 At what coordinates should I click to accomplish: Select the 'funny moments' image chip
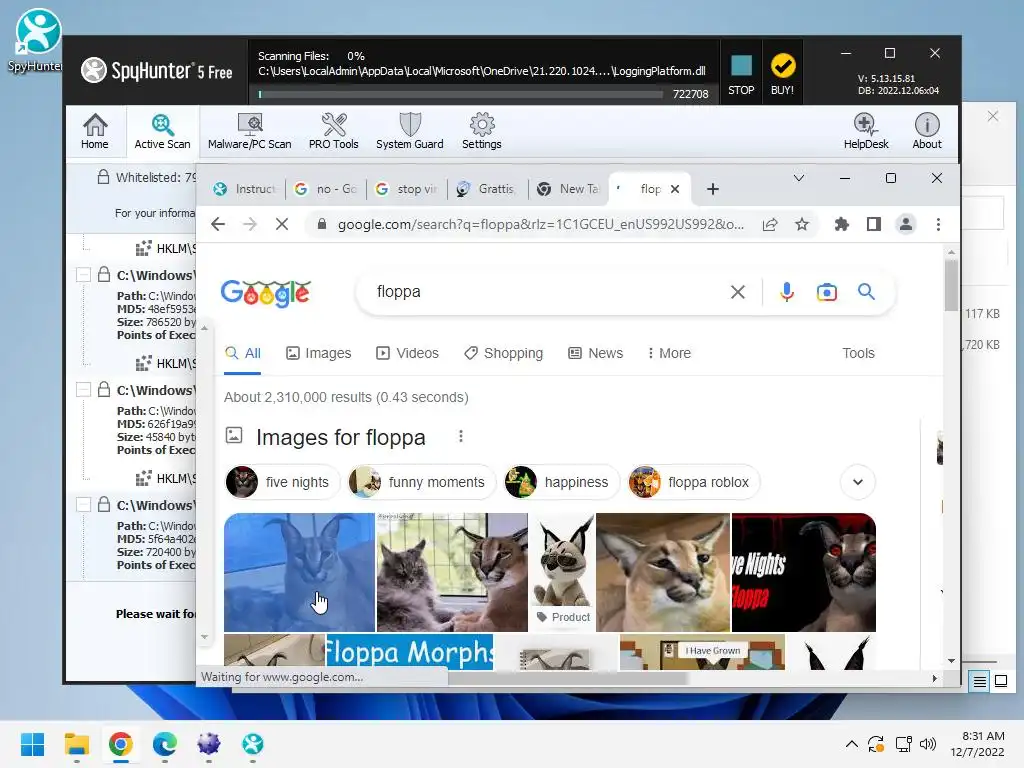[x=421, y=483]
